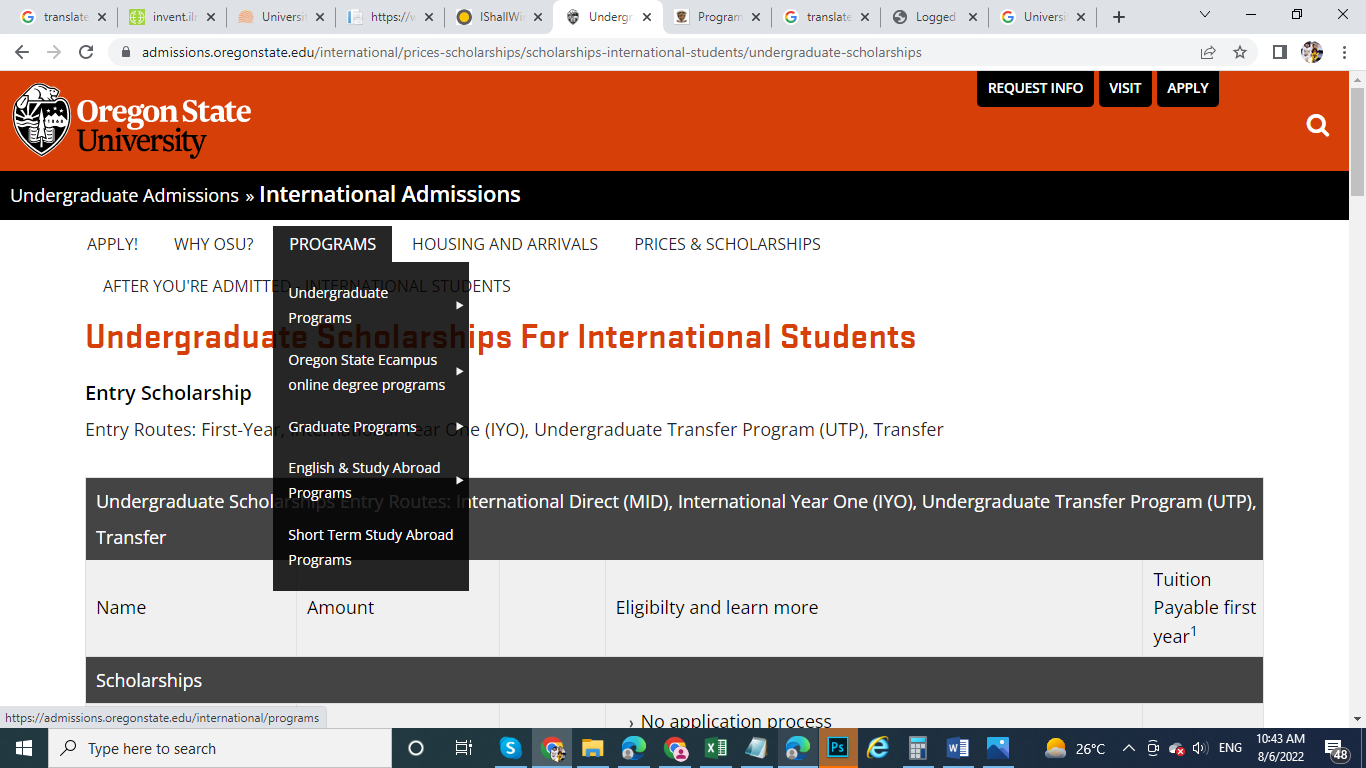Open the Chrome profile avatar
Screen dimensions: 1366x768
1312,52
